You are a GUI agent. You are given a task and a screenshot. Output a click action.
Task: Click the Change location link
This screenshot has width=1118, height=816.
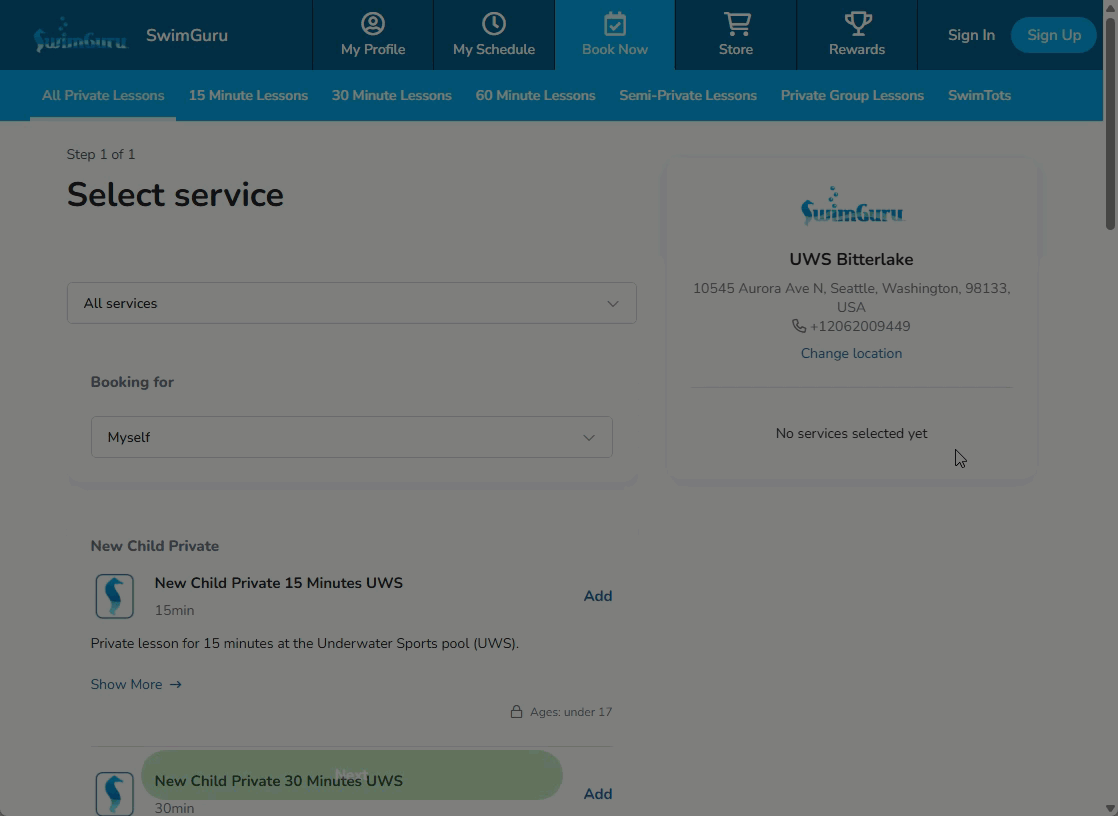point(851,354)
